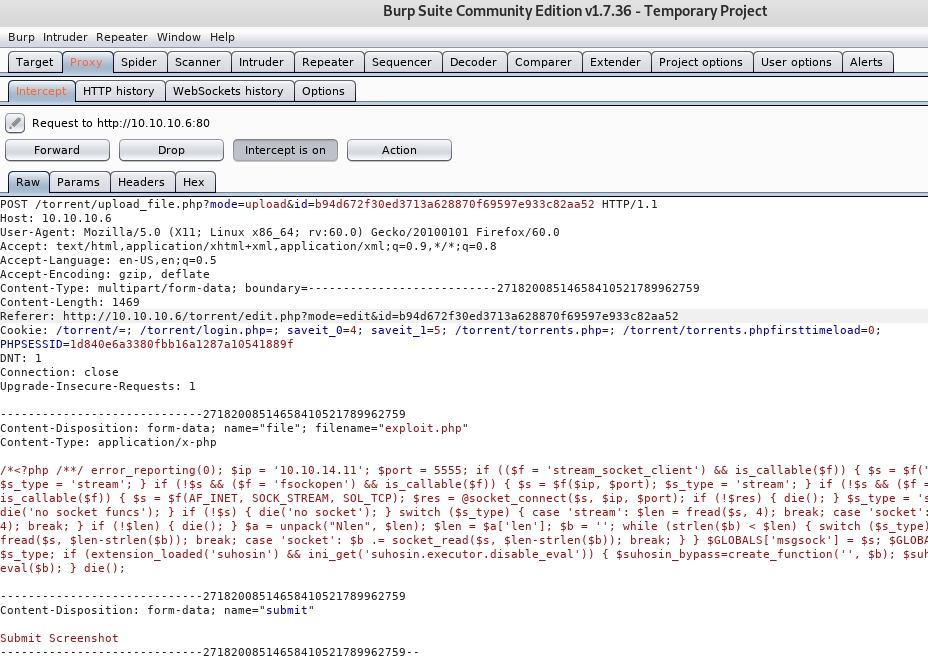
Task: Switch to the Headers view tab
Action: click(x=141, y=182)
